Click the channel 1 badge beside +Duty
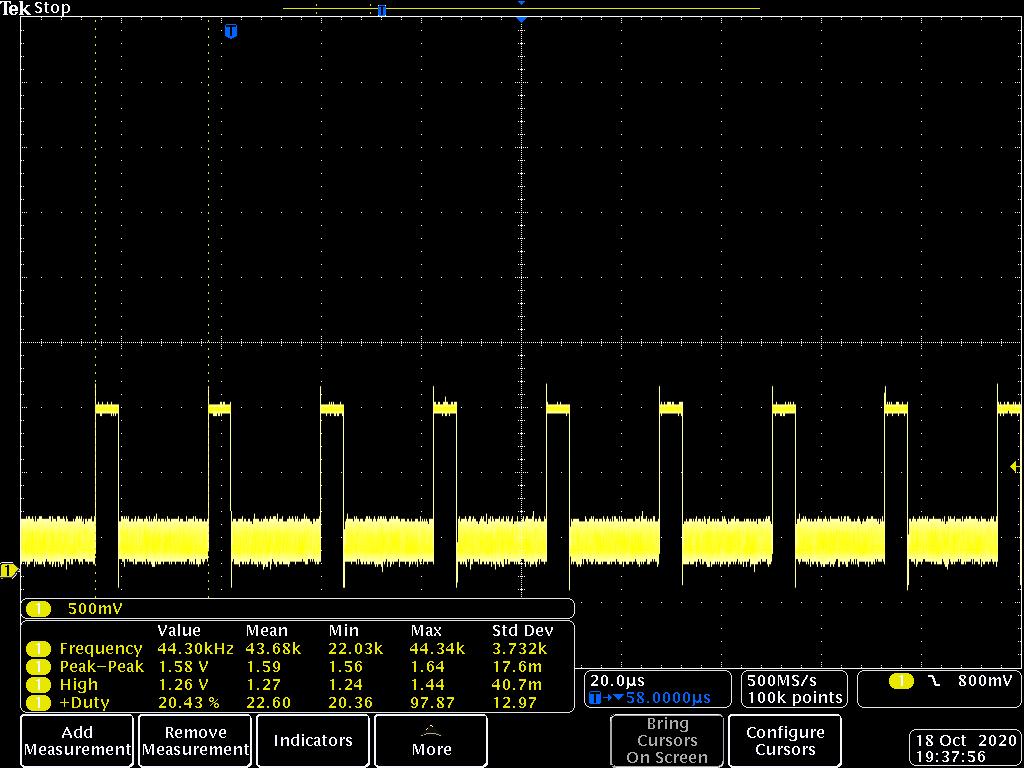The height and width of the screenshot is (768, 1024). coord(38,703)
